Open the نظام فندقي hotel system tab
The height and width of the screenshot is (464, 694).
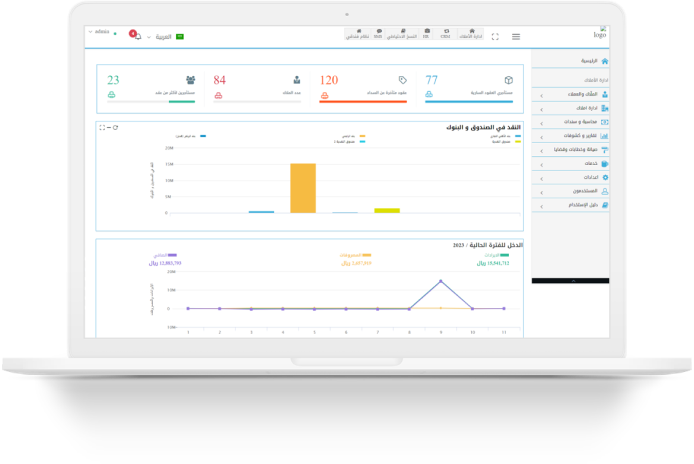tap(358, 34)
